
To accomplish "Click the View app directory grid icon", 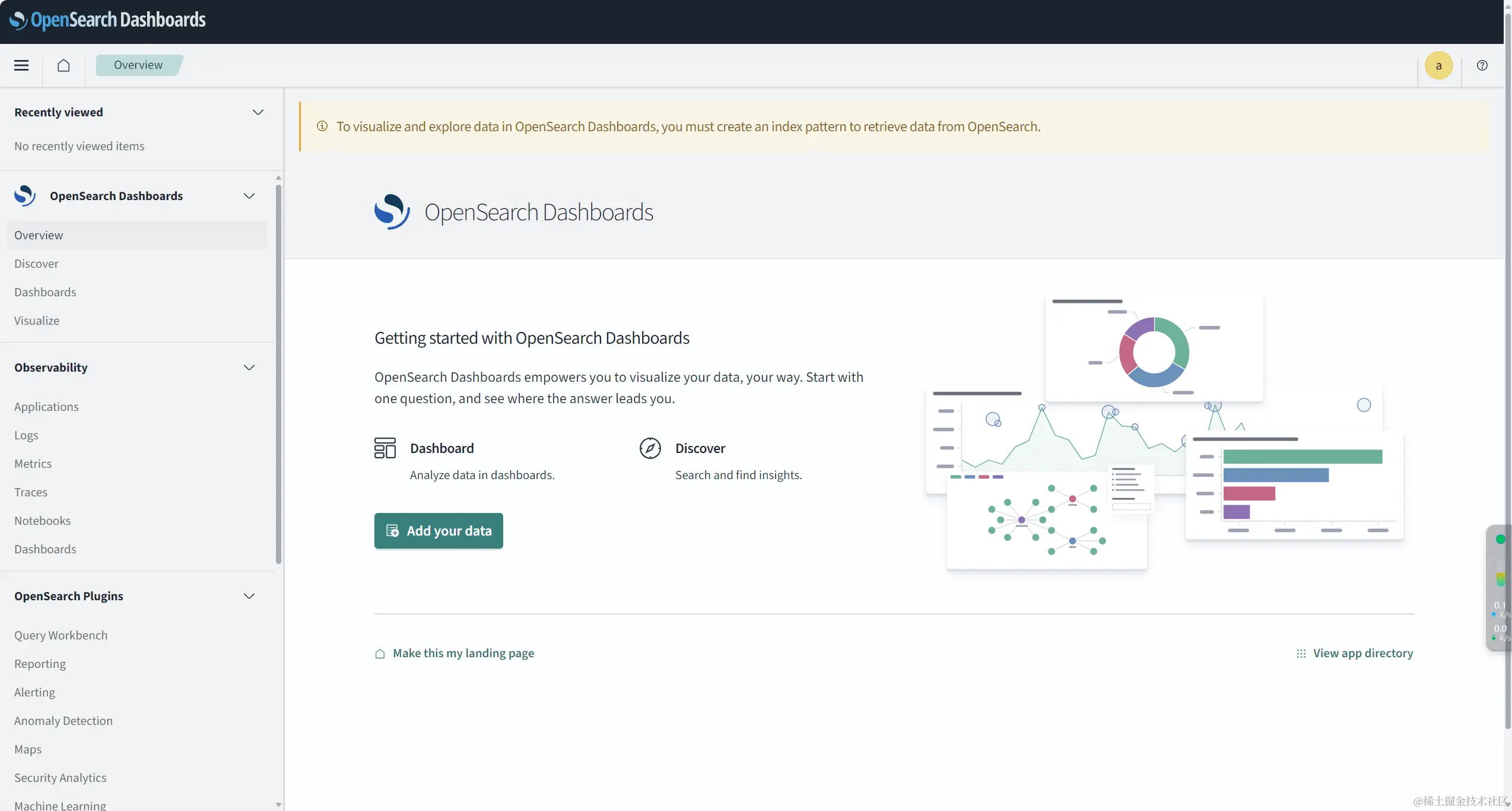I will pyautogui.click(x=1301, y=653).
